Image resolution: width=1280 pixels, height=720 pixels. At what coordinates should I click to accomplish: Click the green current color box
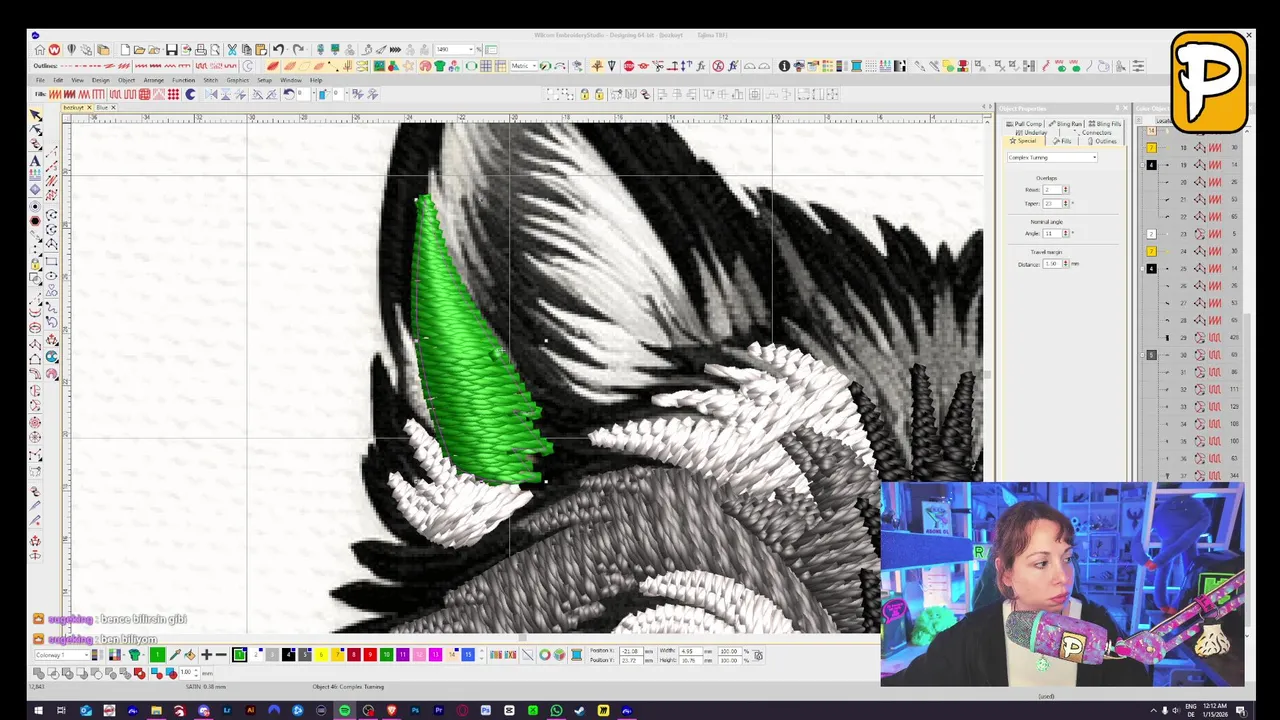[157, 655]
